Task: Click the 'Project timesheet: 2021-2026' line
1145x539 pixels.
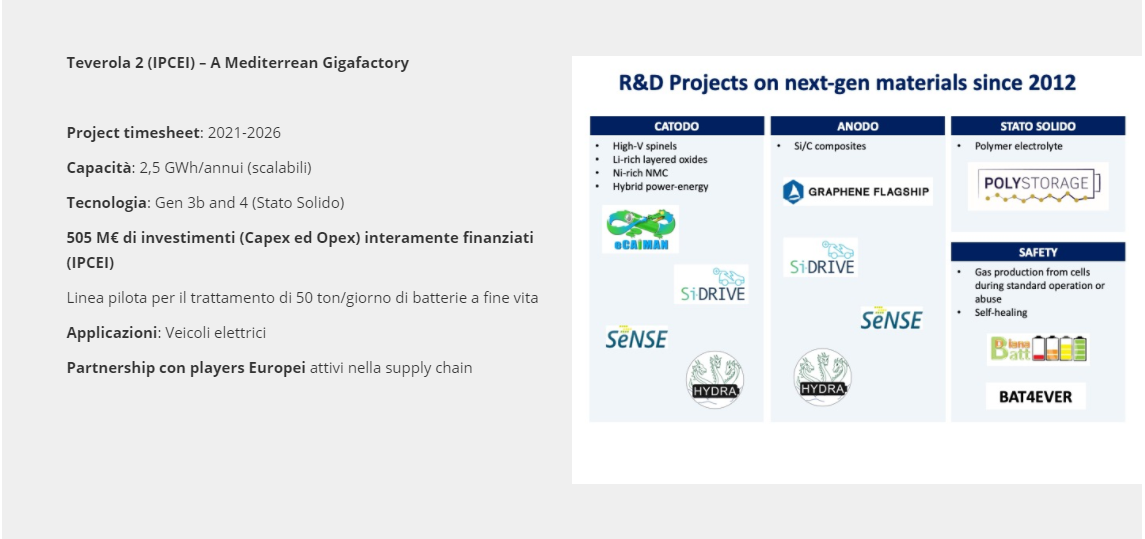Action: click(174, 133)
